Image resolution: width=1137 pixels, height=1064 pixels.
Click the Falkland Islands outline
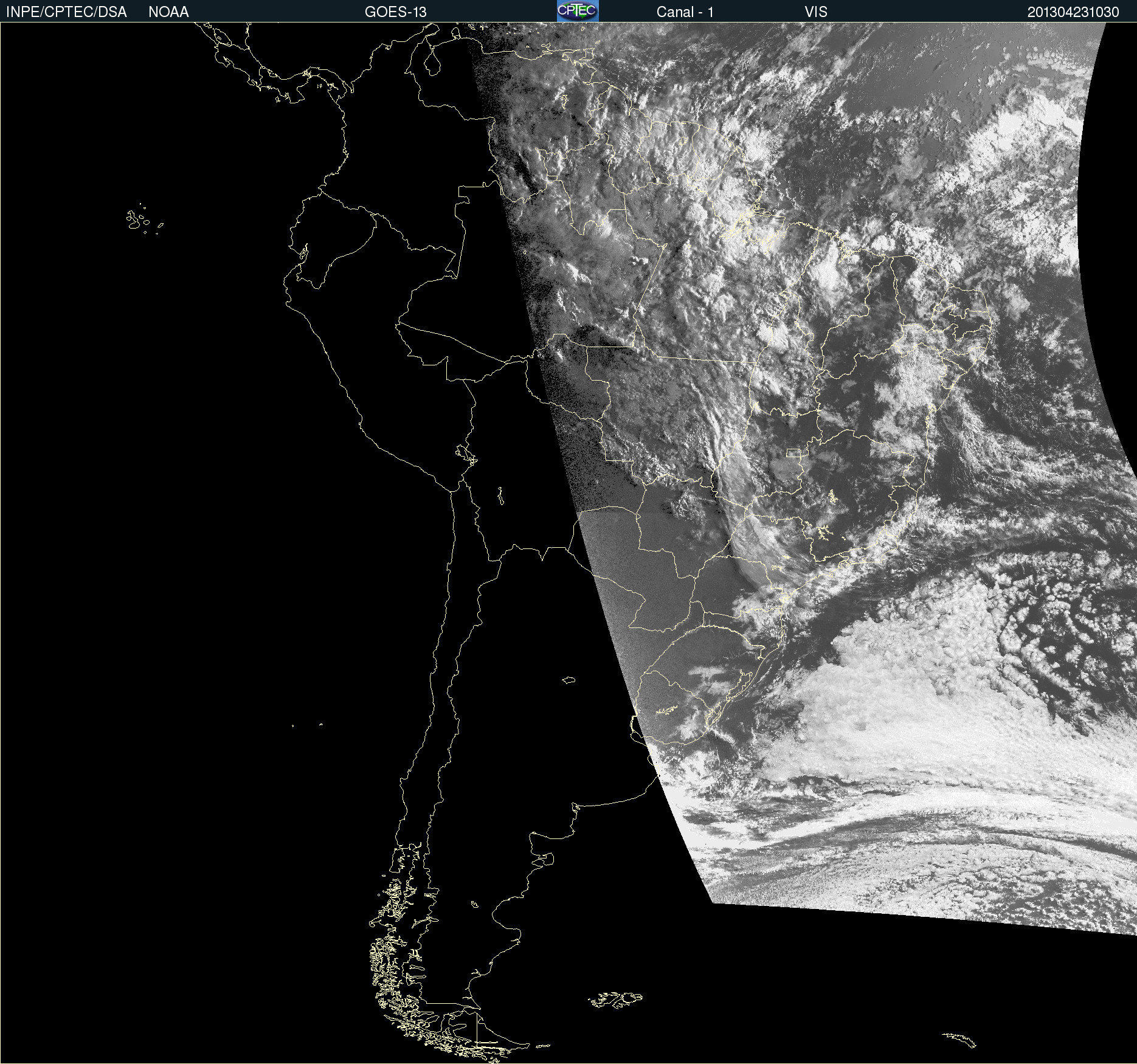pos(615,1000)
